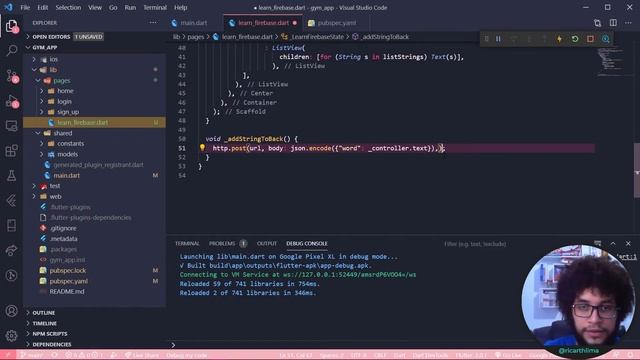640x360 pixels.
Task: Click the _LearnFirebaseState breadcrumb
Action: pos(317,37)
